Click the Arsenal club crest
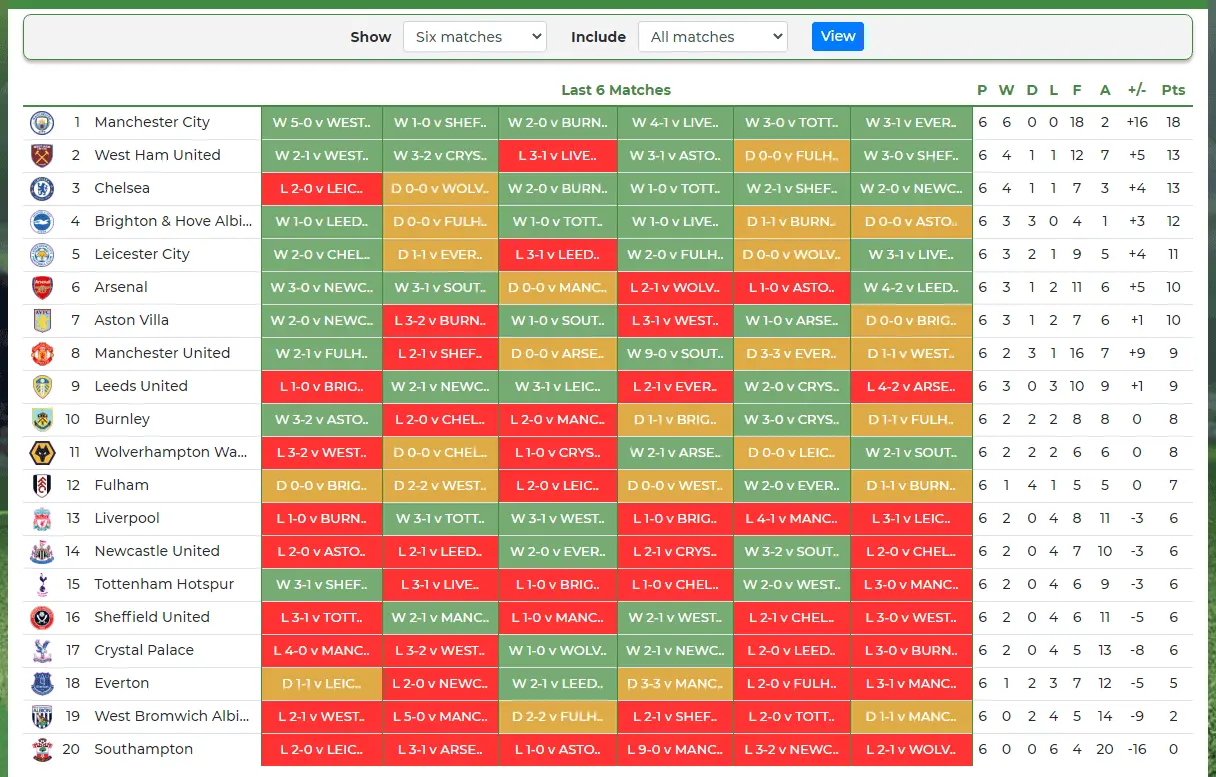Image resolution: width=1216 pixels, height=777 pixels. click(x=42, y=288)
